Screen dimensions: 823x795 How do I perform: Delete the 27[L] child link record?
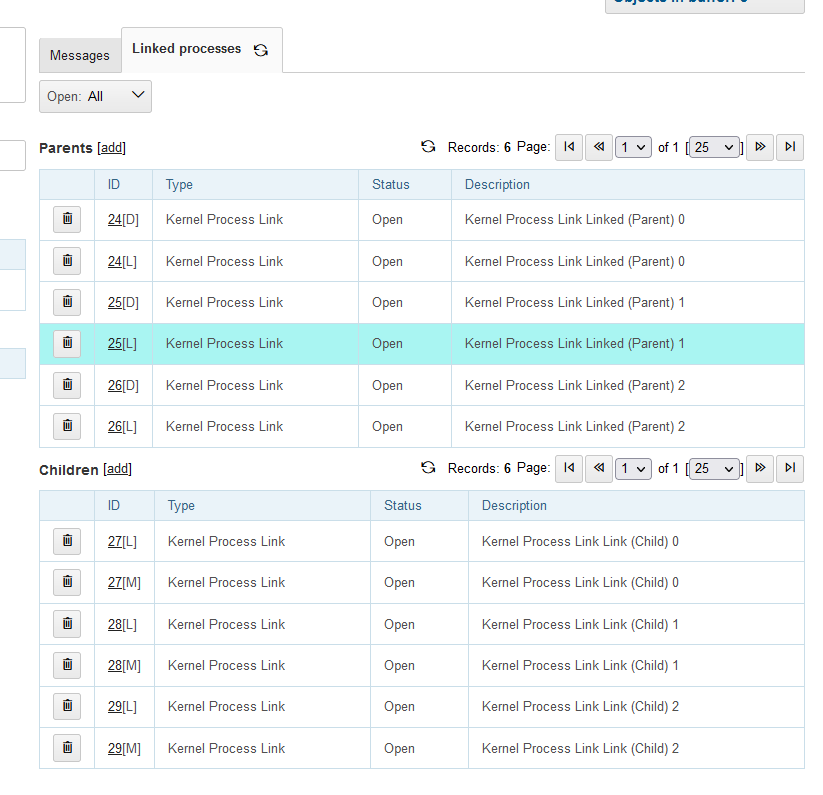click(66, 541)
